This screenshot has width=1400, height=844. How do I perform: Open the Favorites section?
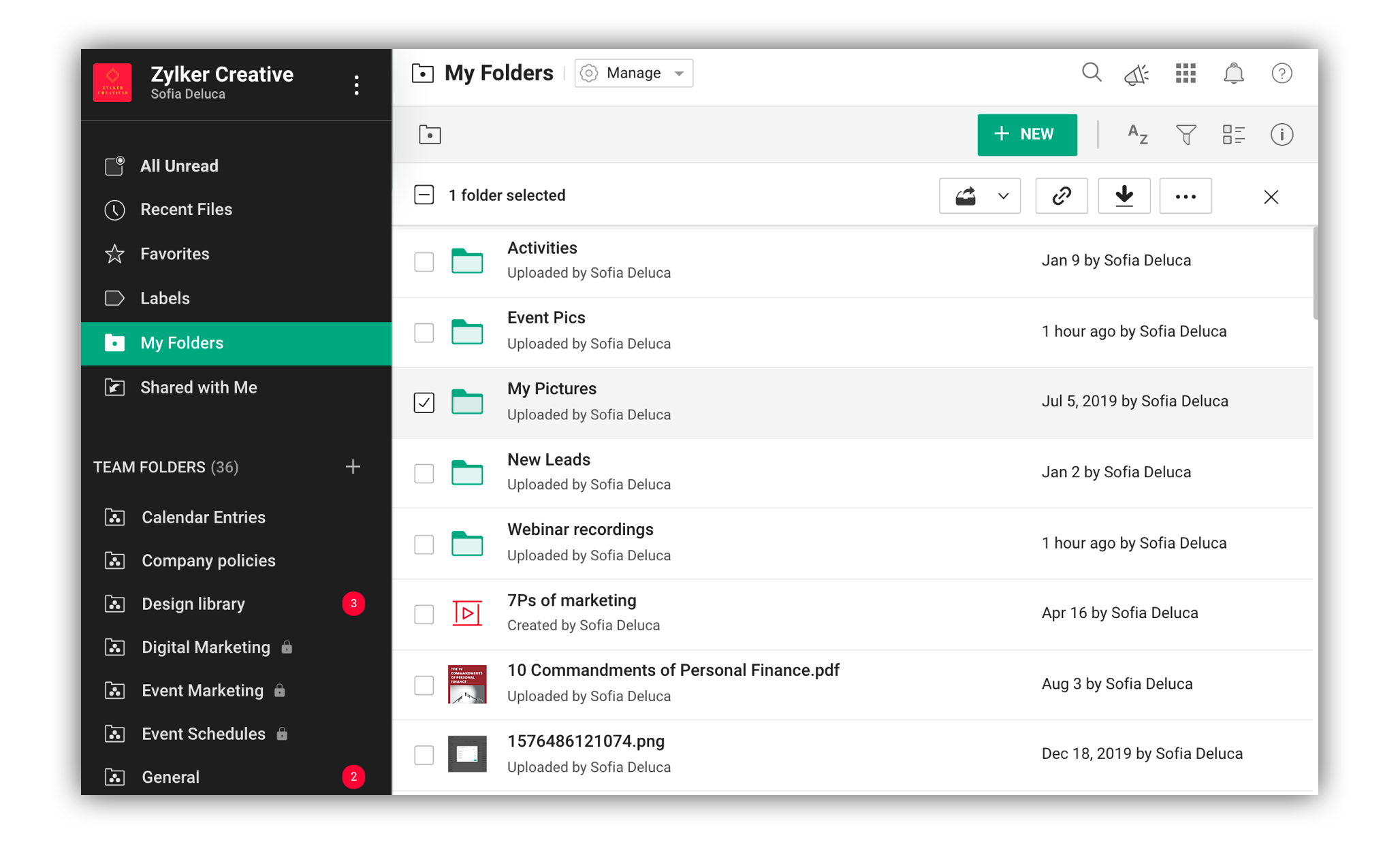(174, 254)
